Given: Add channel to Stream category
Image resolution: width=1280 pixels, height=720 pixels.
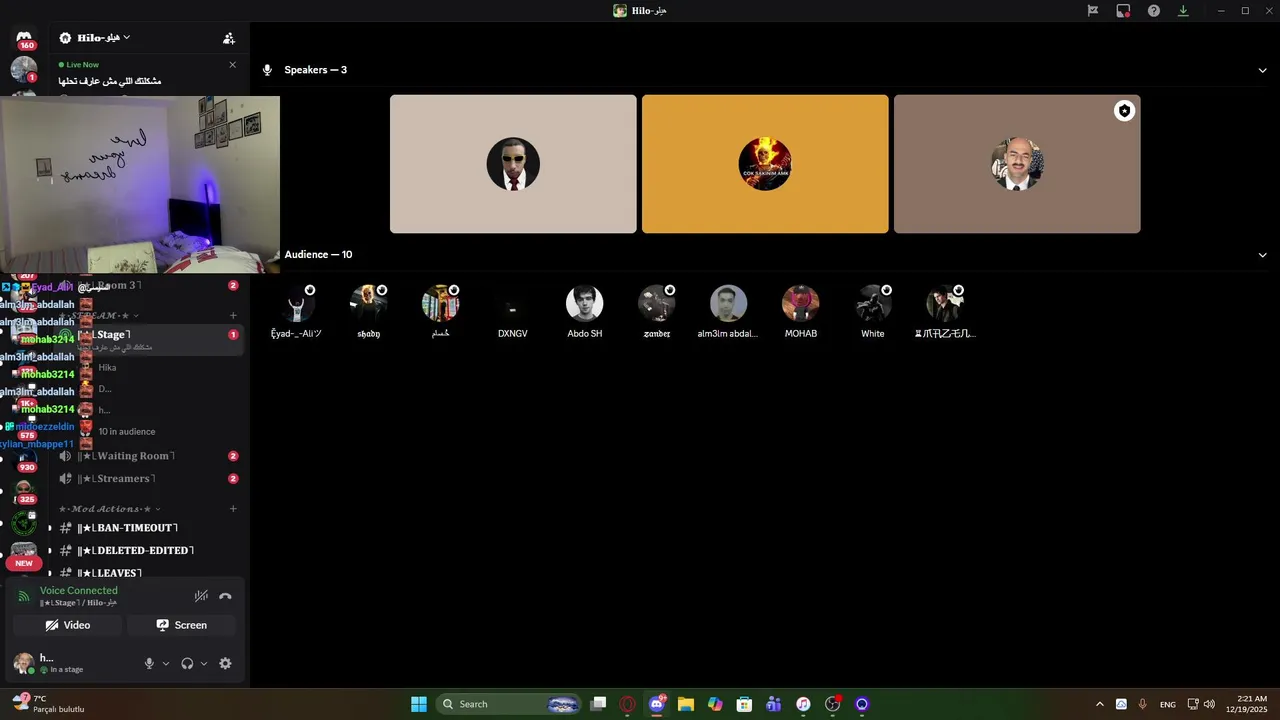Looking at the screenshot, I should coord(233,316).
